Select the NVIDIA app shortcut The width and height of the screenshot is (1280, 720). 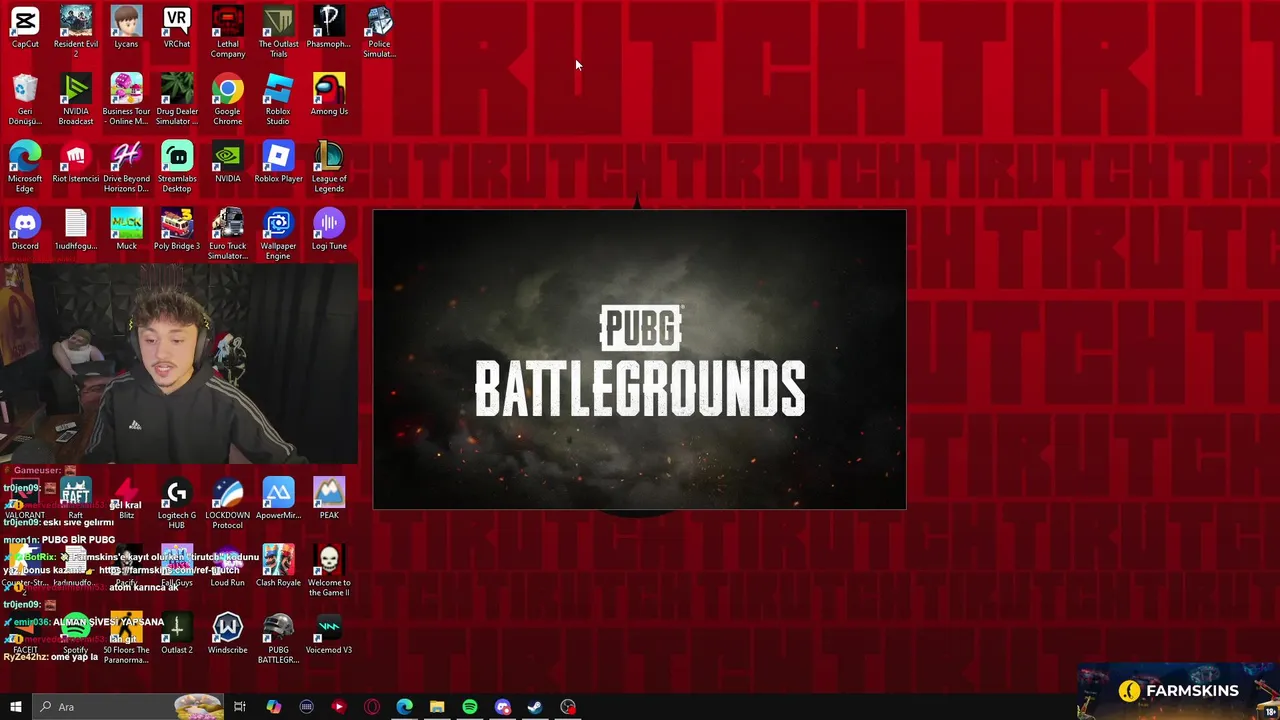click(227, 162)
